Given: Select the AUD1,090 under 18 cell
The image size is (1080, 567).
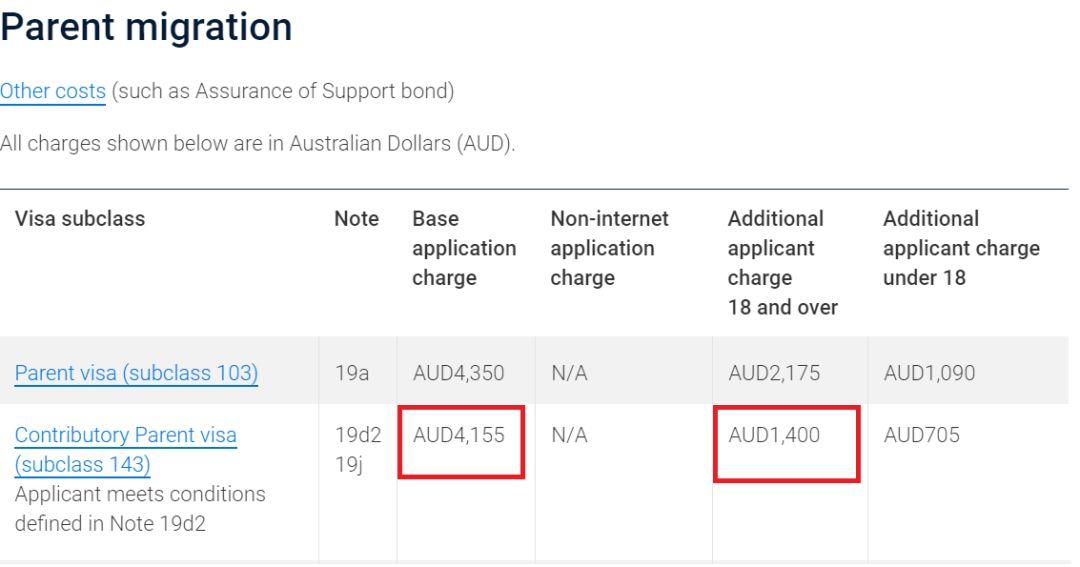Looking at the screenshot, I should [929, 373].
